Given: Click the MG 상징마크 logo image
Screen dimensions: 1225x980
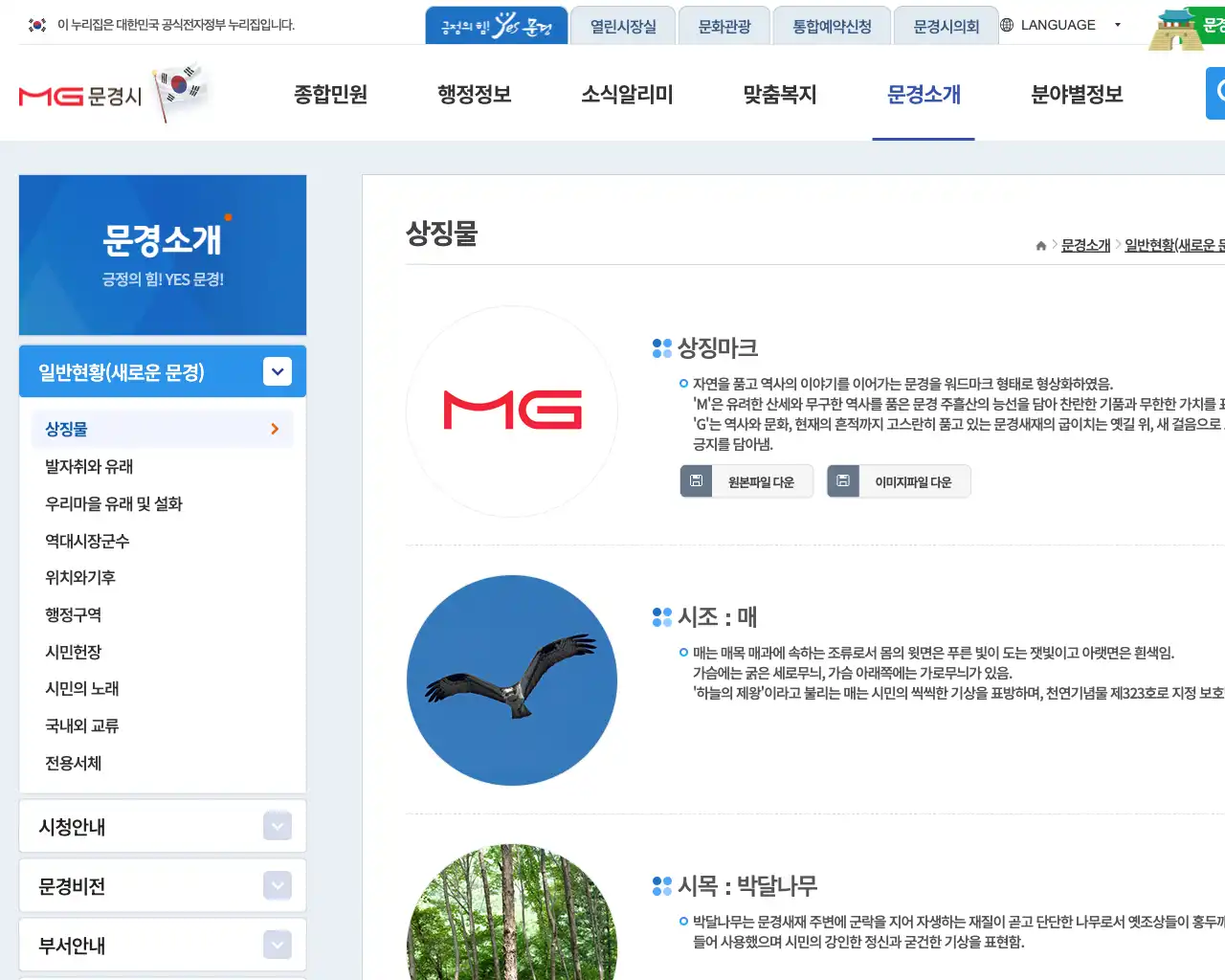Looking at the screenshot, I should pos(512,412).
